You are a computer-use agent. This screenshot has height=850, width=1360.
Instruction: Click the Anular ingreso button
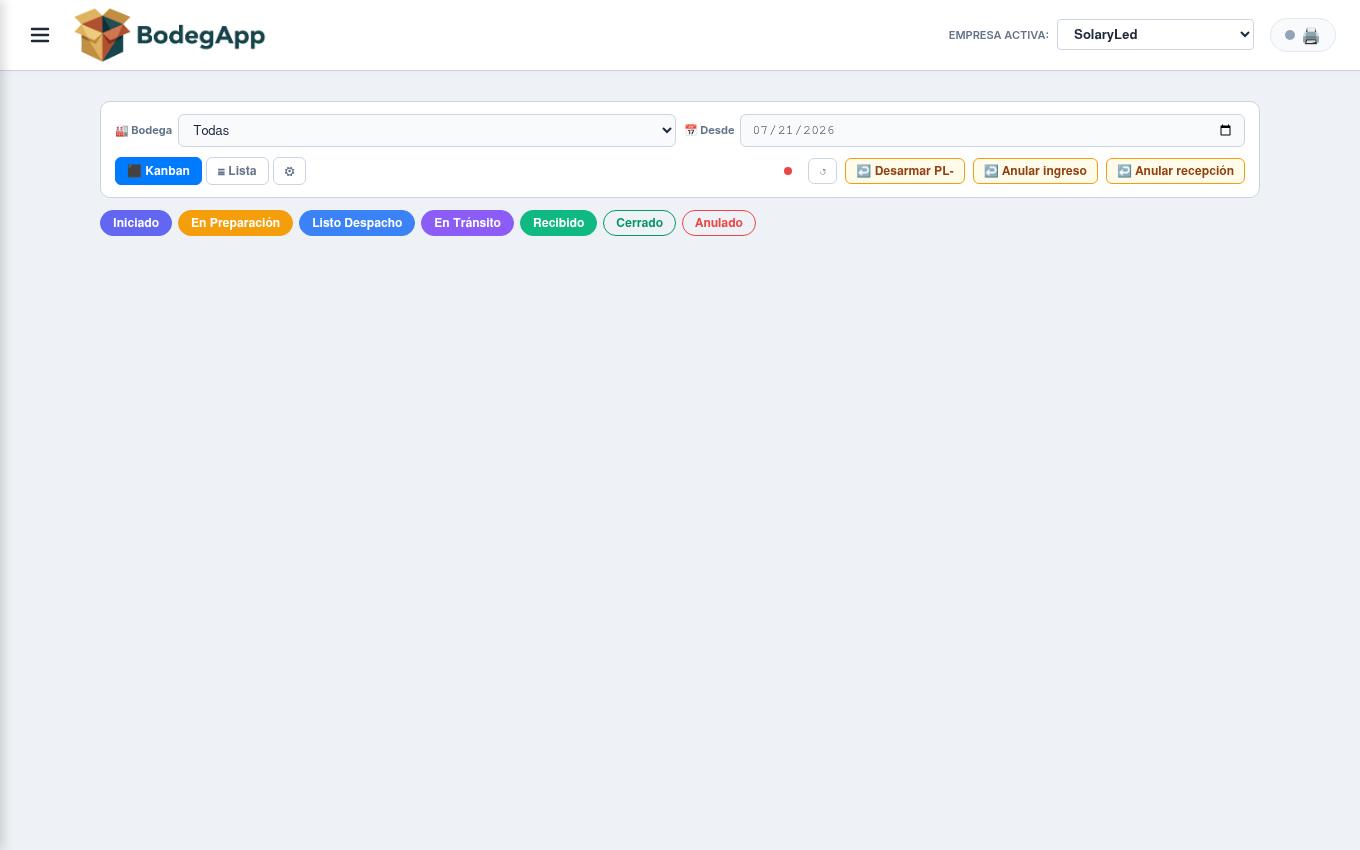1035,171
